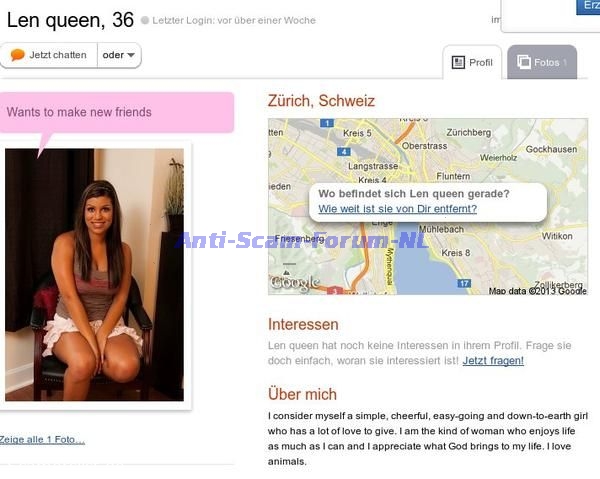
Task: Click the route 17 marker on map
Action: tap(464, 283)
